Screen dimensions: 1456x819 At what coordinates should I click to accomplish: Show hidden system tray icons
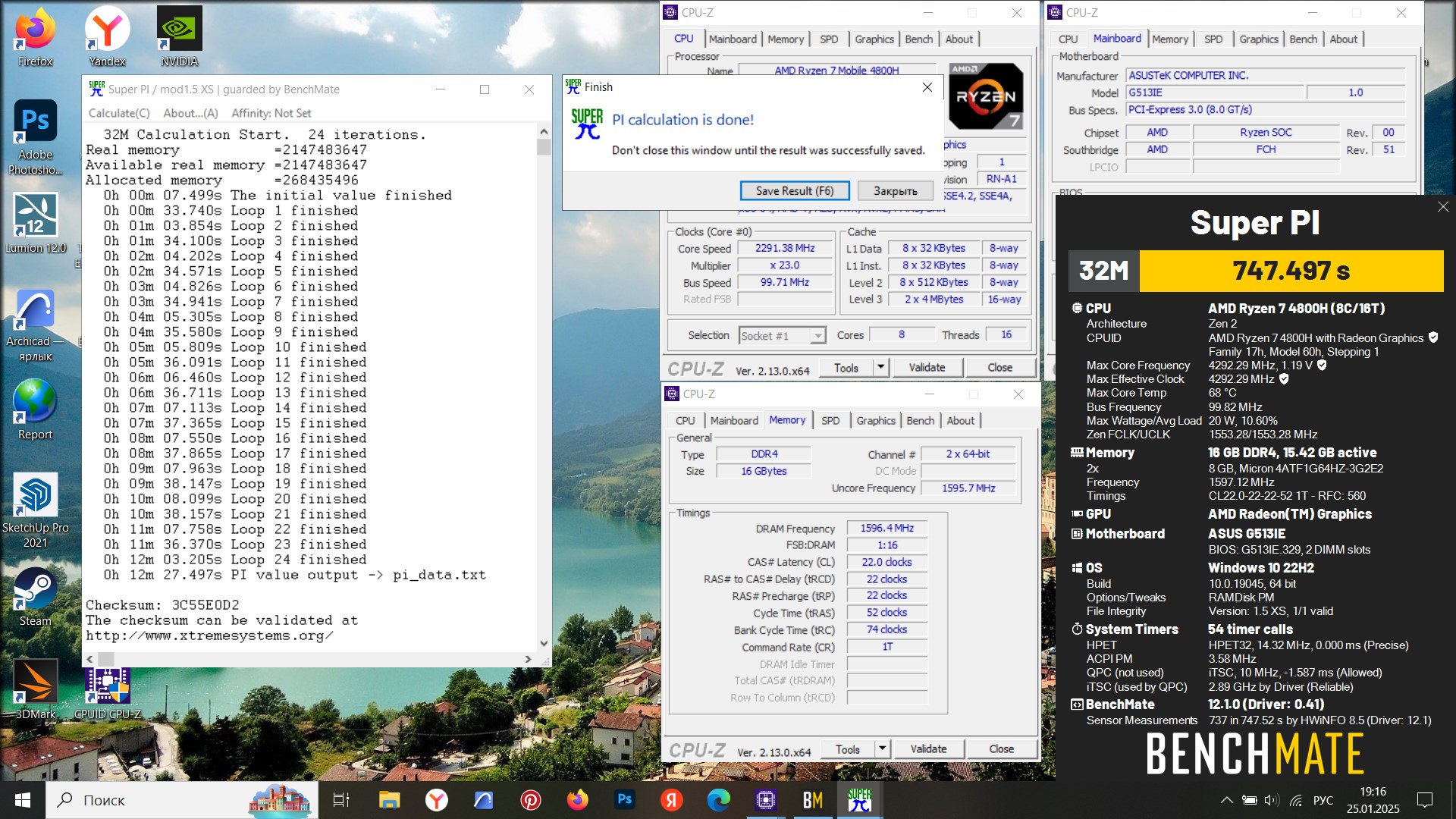click(1226, 800)
